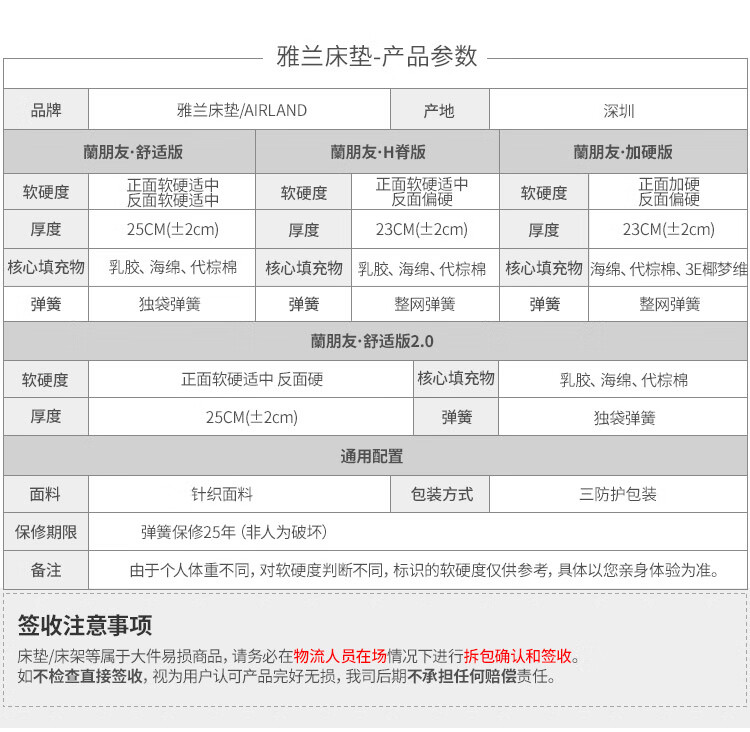Select the 产地 label cell
This screenshot has width=750, height=732.
coord(439,111)
